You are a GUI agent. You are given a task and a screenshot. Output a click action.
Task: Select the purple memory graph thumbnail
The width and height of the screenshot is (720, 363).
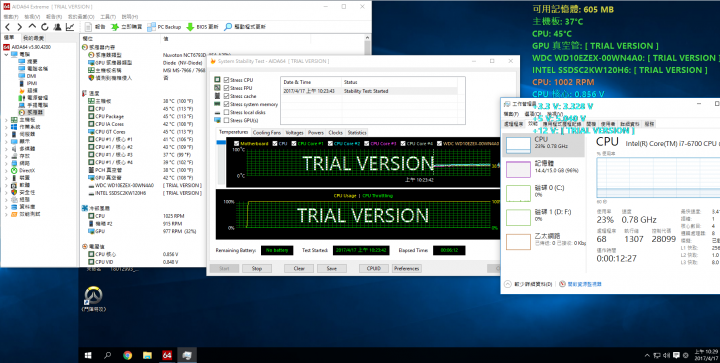point(518,169)
